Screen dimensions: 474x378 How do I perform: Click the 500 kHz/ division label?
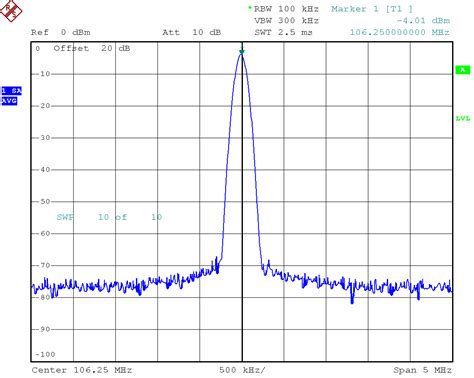point(242,370)
